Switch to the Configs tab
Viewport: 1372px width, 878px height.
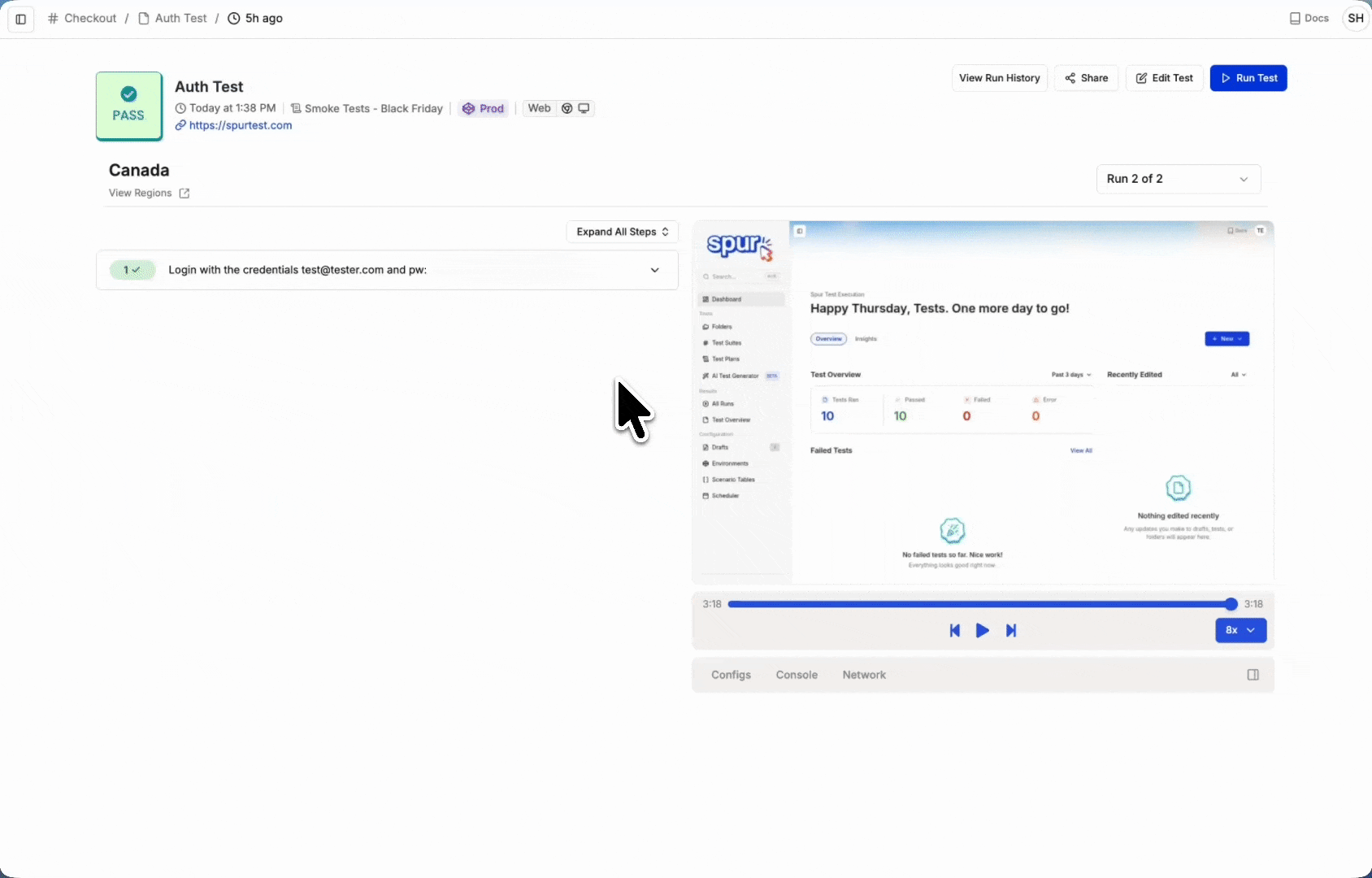point(731,675)
